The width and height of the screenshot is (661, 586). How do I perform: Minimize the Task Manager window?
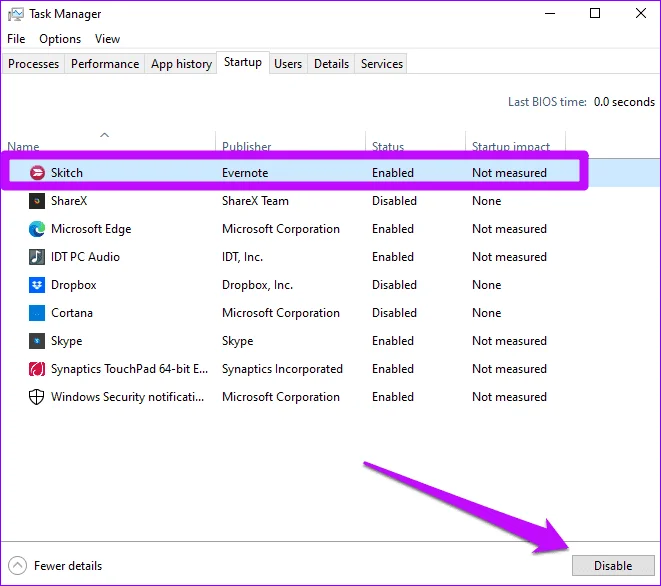coord(550,13)
